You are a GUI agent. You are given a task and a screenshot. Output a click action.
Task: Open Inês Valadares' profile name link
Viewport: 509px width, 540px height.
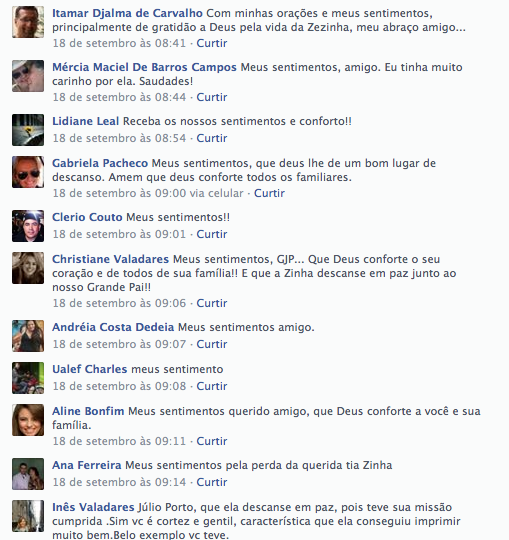pos(93,507)
